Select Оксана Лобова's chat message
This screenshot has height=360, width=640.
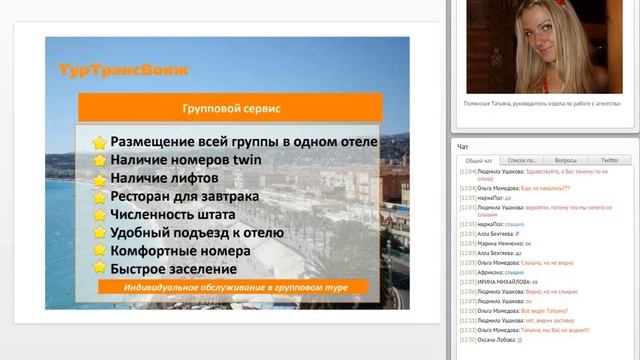[491, 340]
